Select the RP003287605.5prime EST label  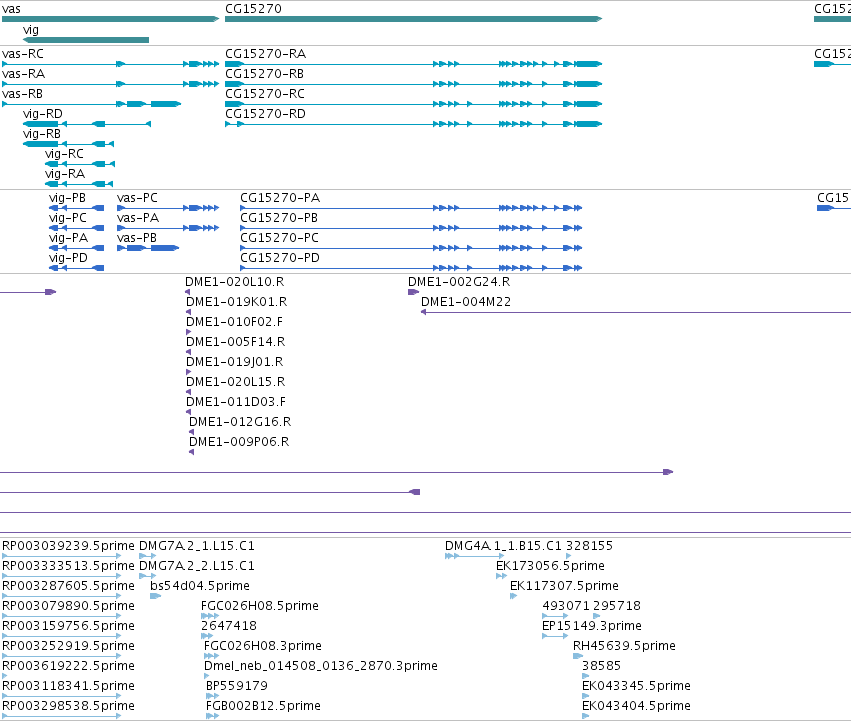pyautogui.click(x=68, y=586)
